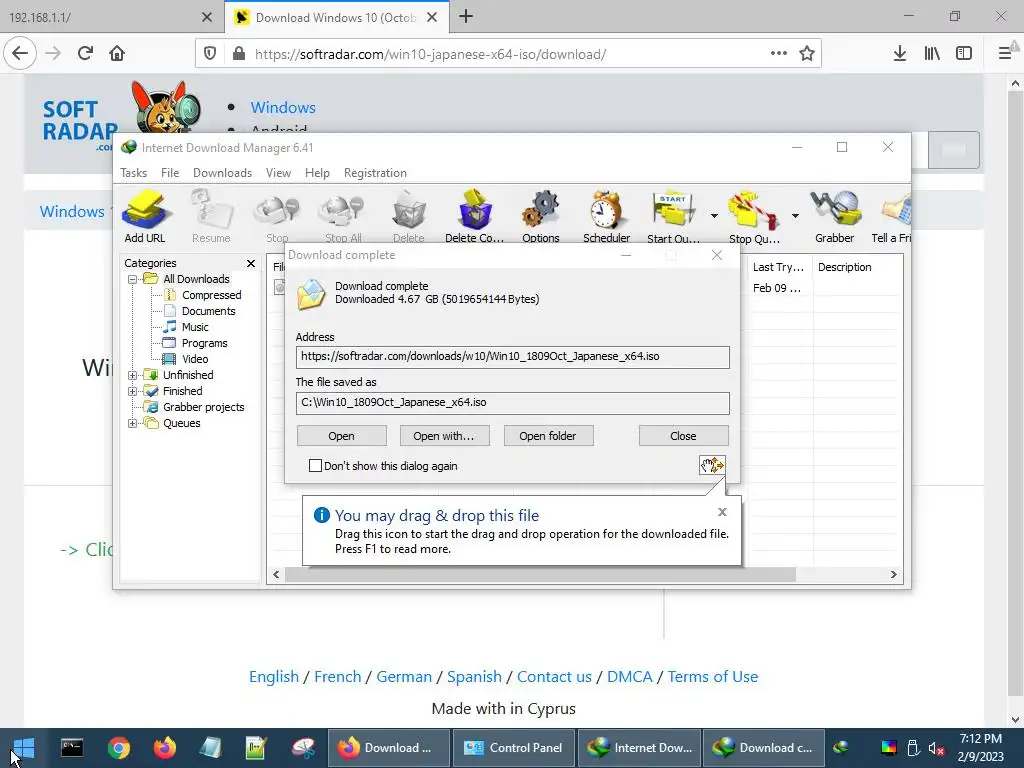The height and width of the screenshot is (768, 1024).
Task: Expand the Finished tree node
Action: click(x=133, y=392)
